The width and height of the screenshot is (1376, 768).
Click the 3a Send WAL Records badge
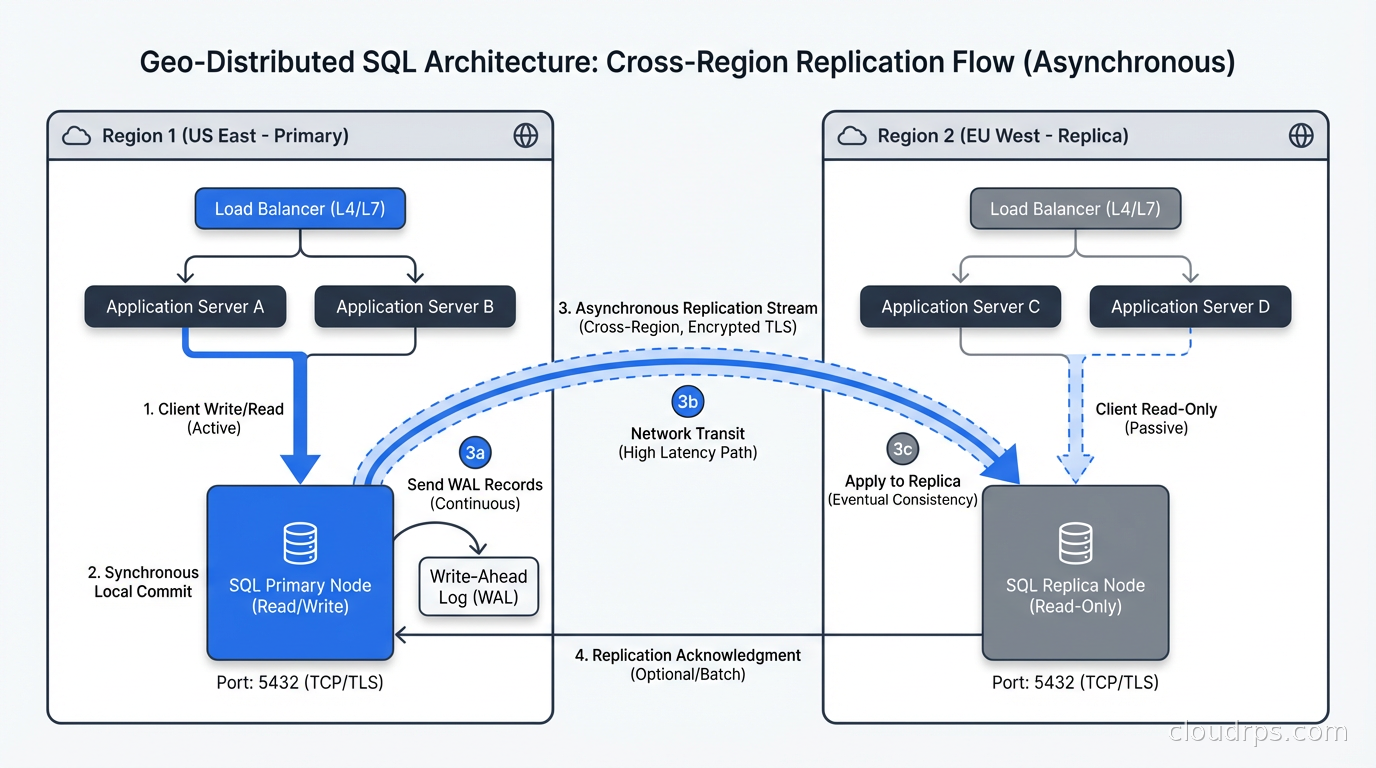point(475,452)
